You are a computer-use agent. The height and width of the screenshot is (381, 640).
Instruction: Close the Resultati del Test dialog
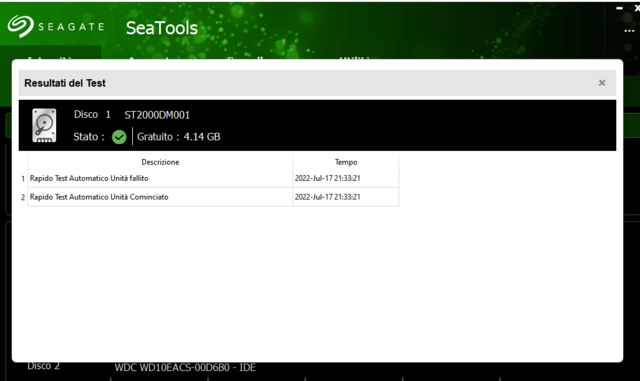click(x=602, y=83)
